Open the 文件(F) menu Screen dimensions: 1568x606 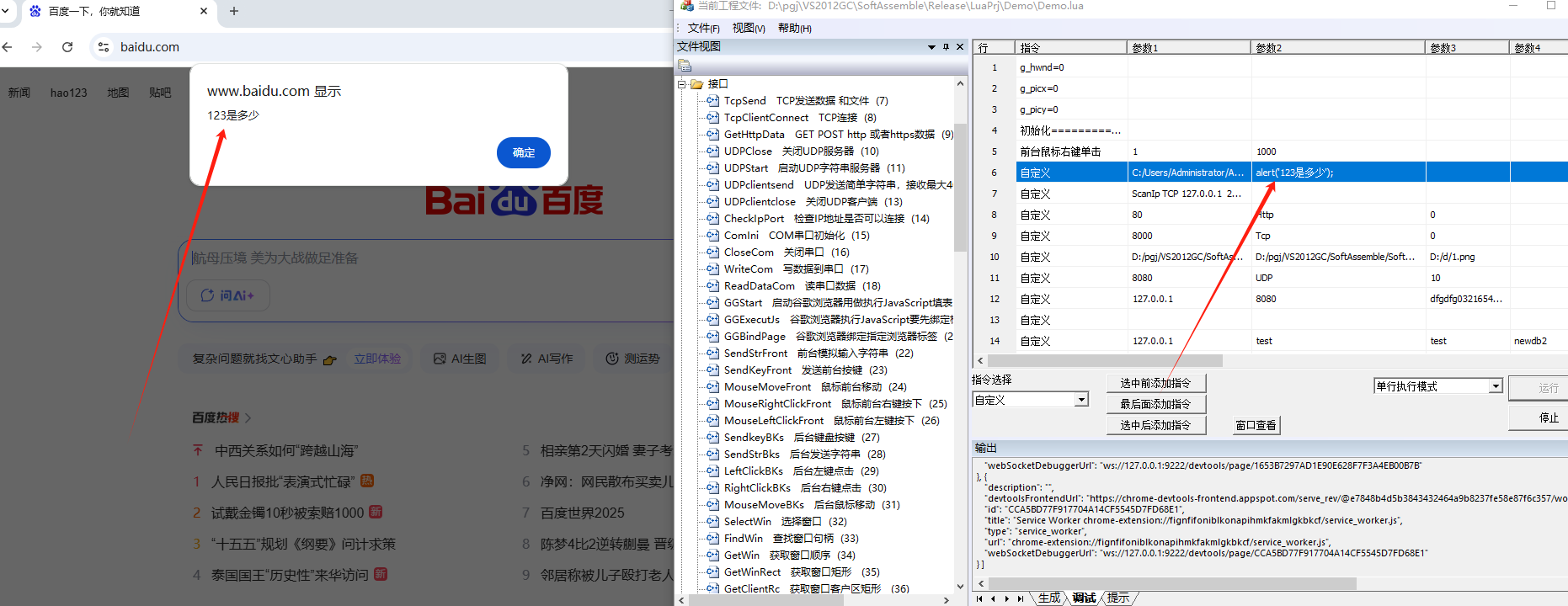[703, 28]
